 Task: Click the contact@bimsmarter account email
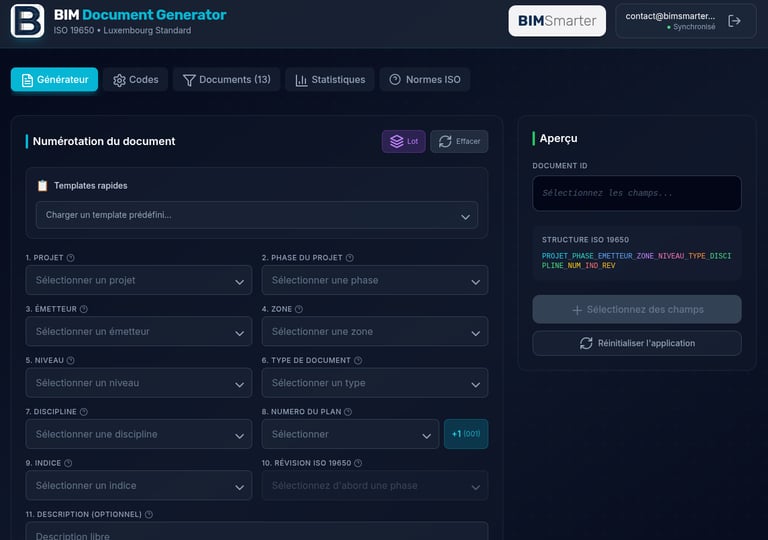point(670,16)
